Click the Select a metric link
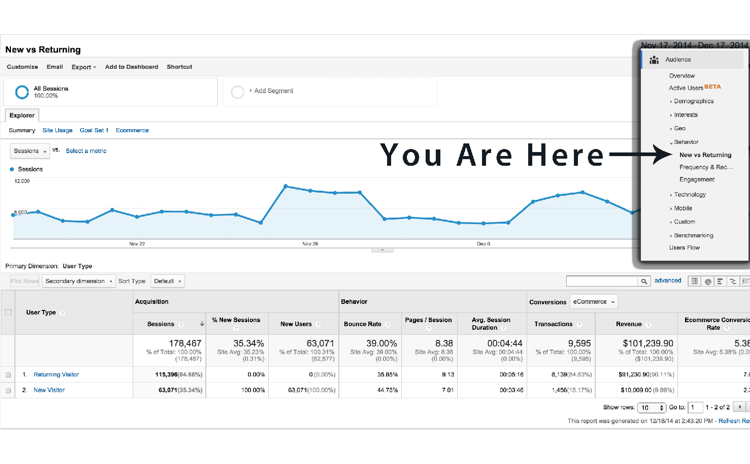The height and width of the screenshot is (464, 750). (86, 151)
